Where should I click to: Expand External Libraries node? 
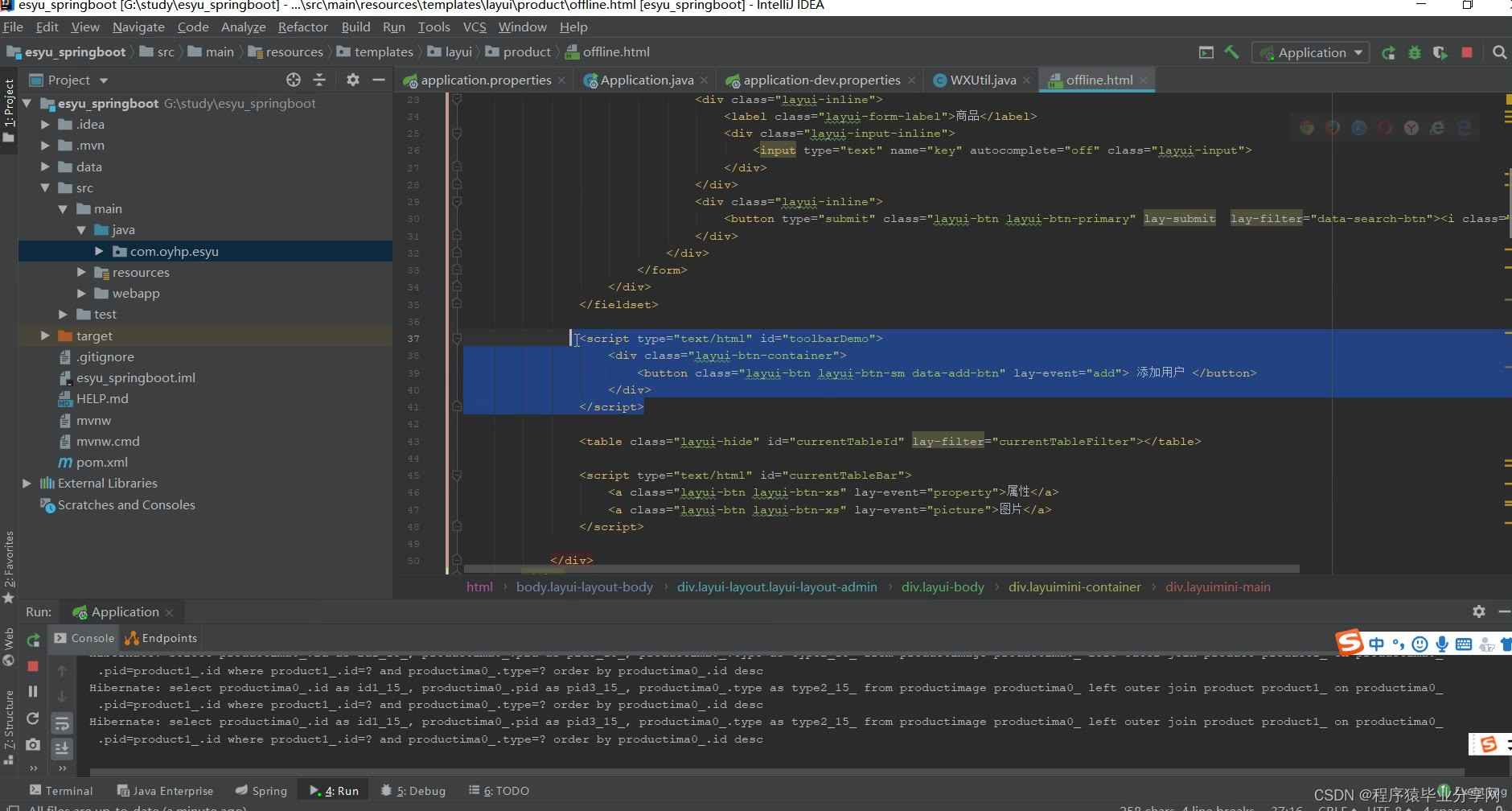tap(27, 483)
